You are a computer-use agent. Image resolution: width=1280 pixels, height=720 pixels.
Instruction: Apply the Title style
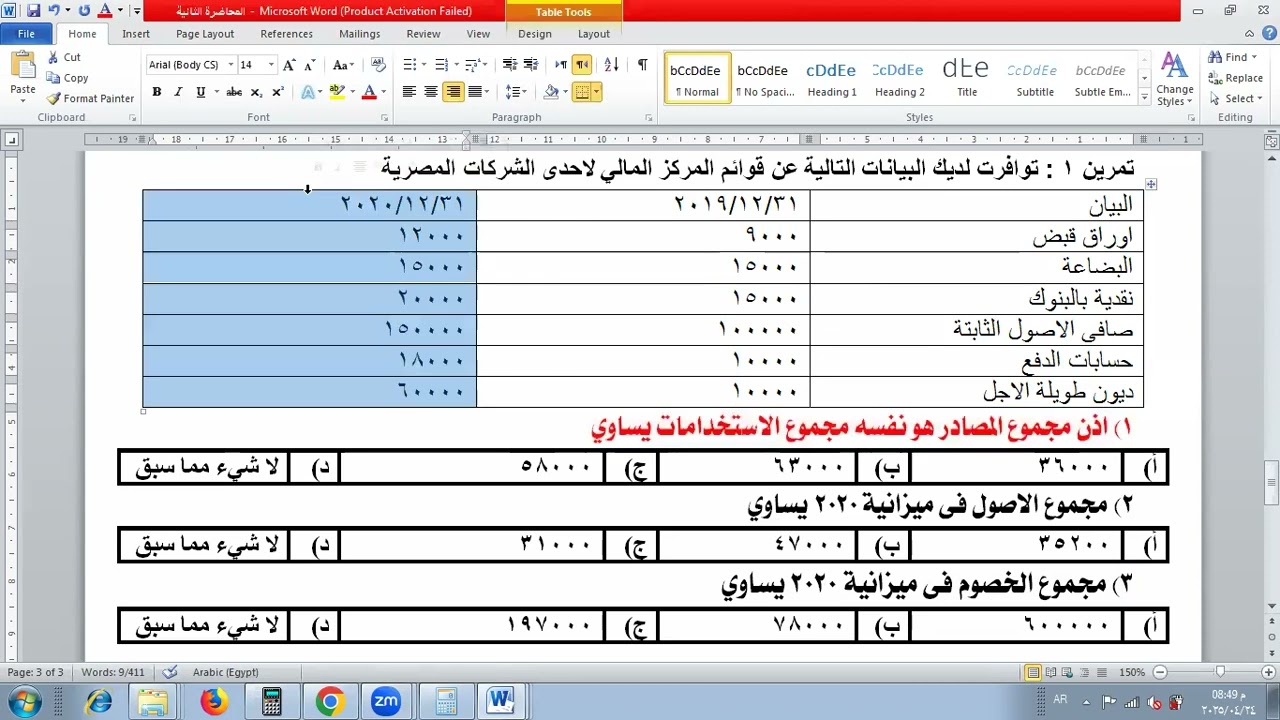(966, 78)
